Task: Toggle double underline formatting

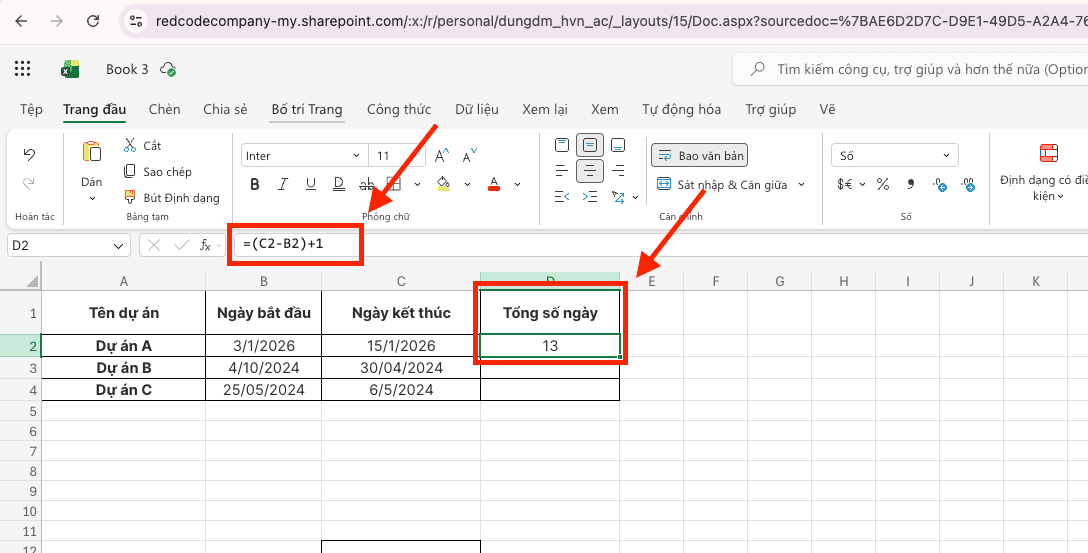Action: click(339, 184)
